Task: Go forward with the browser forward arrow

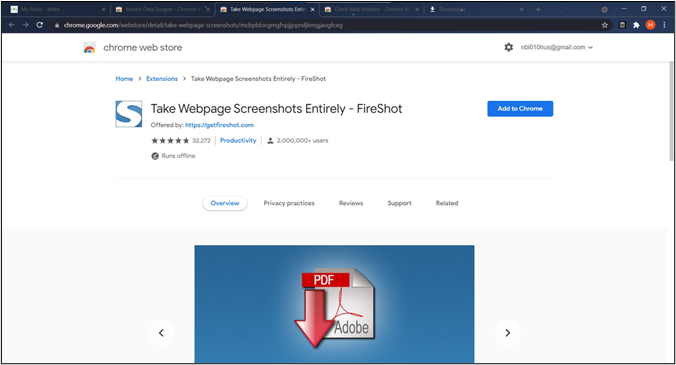Action: tap(25, 25)
